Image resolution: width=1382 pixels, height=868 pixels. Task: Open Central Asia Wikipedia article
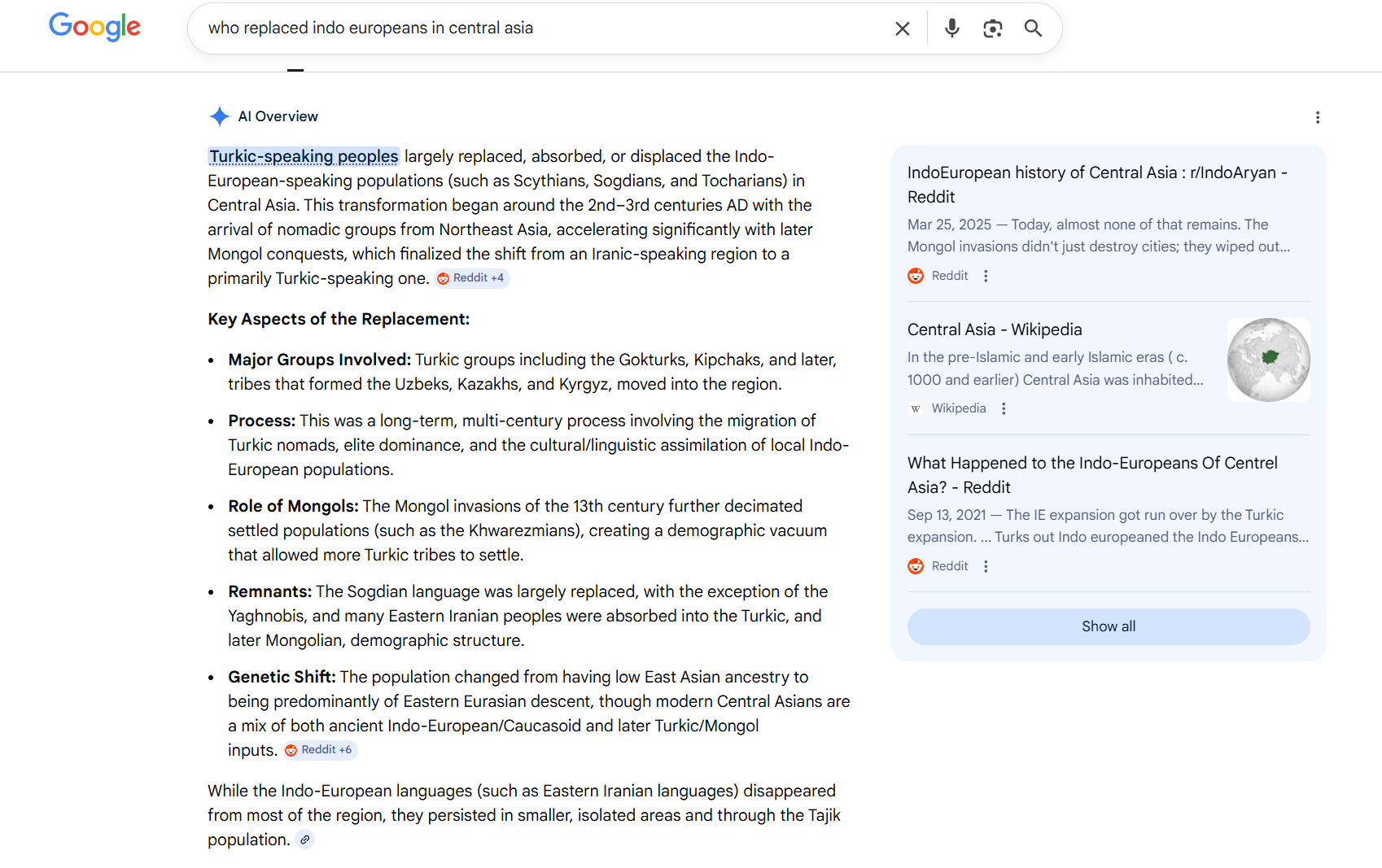tap(994, 329)
